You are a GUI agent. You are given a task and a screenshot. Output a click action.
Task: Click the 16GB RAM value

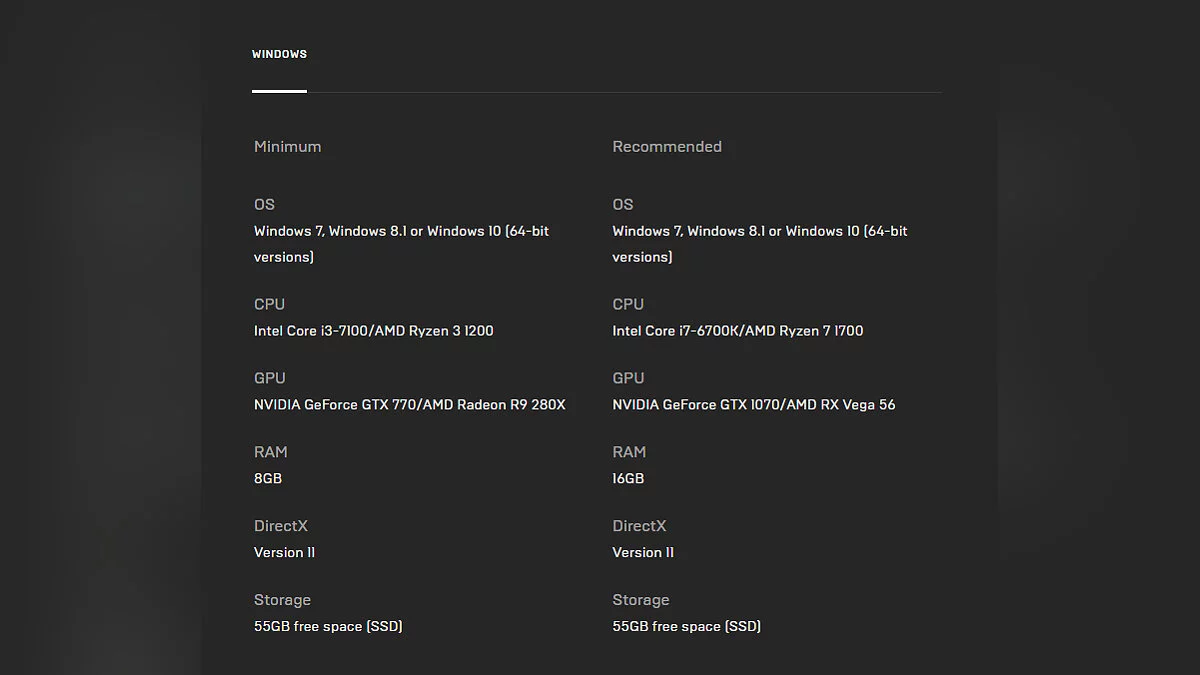click(628, 479)
